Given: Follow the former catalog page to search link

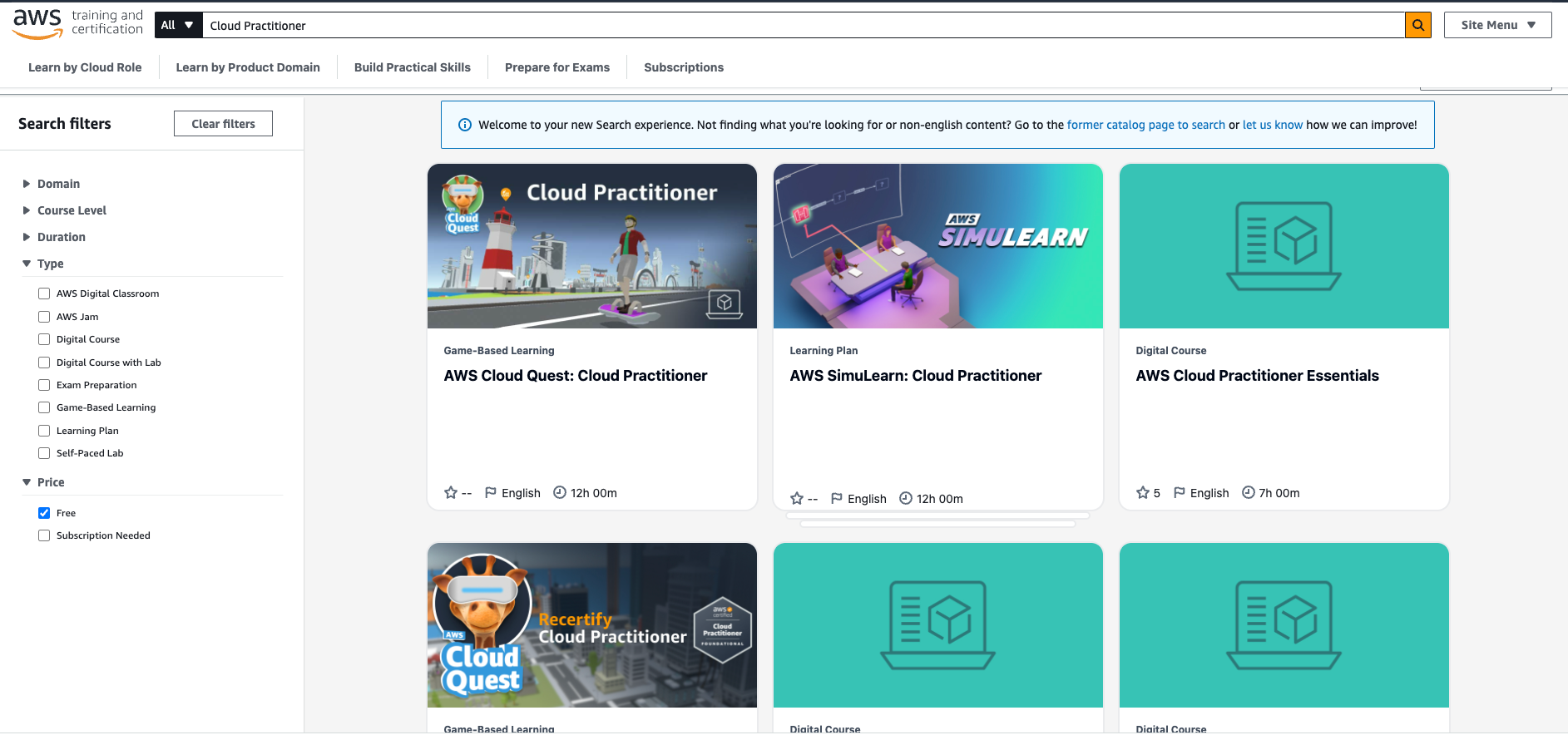Looking at the screenshot, I should [1145, 125].
